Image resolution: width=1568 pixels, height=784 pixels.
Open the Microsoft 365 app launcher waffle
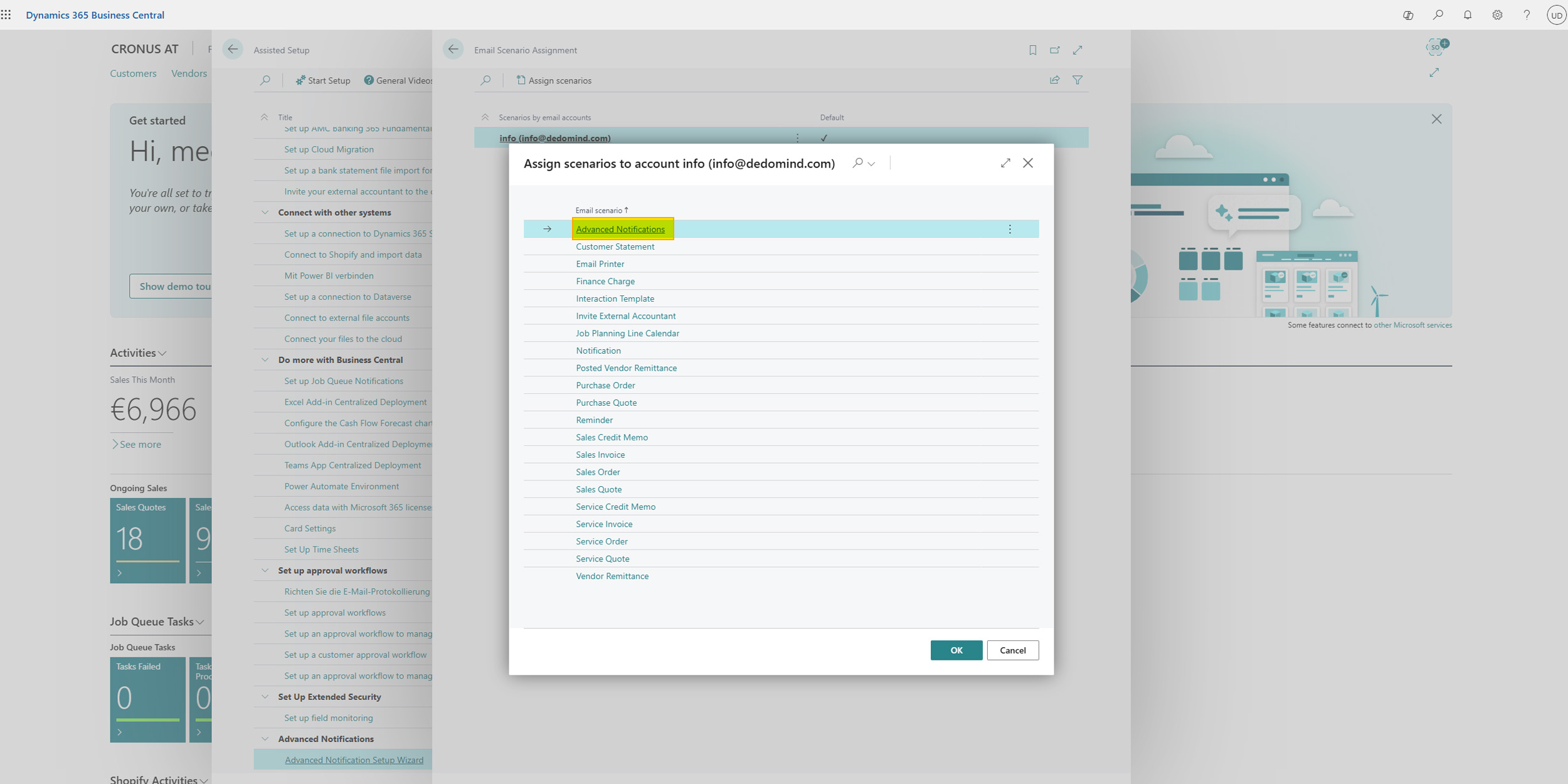coord(7,14)
